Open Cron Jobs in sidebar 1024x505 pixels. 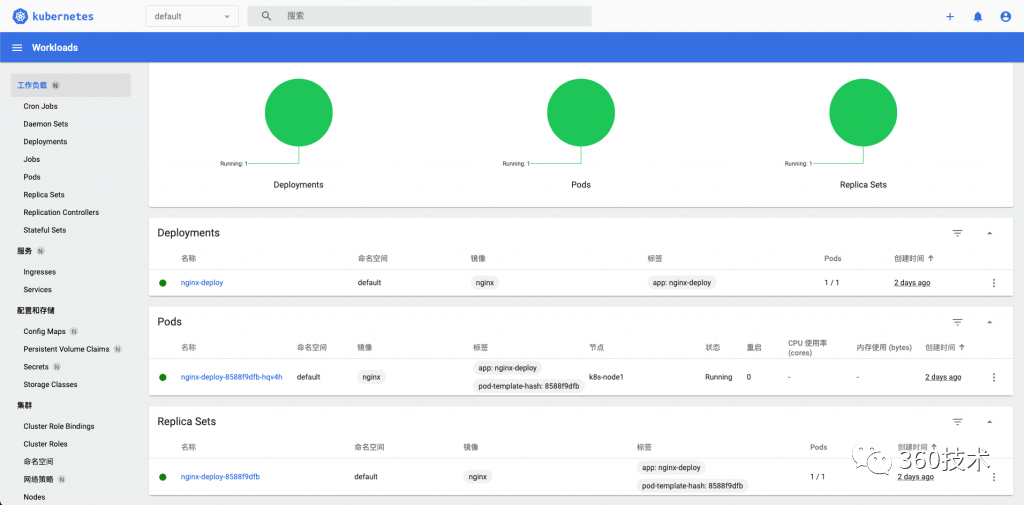pos(40,106)
